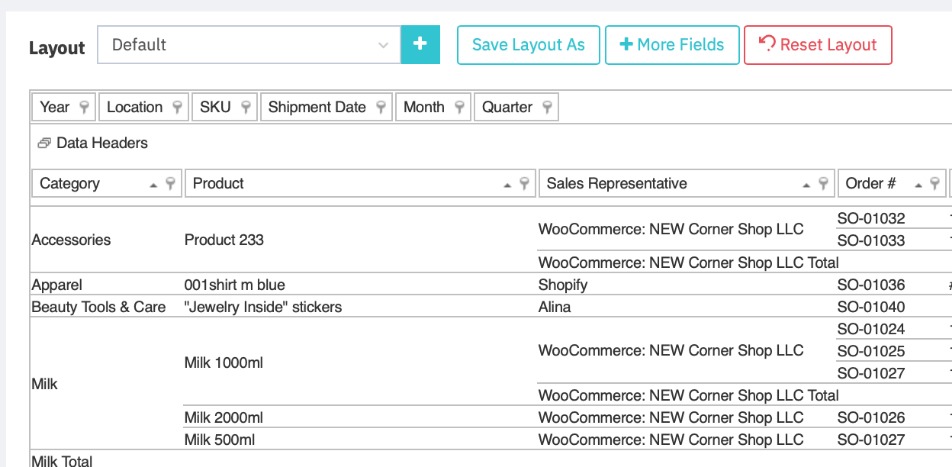
Task: Click the Save Layout As button
Action: pos(528,45)
